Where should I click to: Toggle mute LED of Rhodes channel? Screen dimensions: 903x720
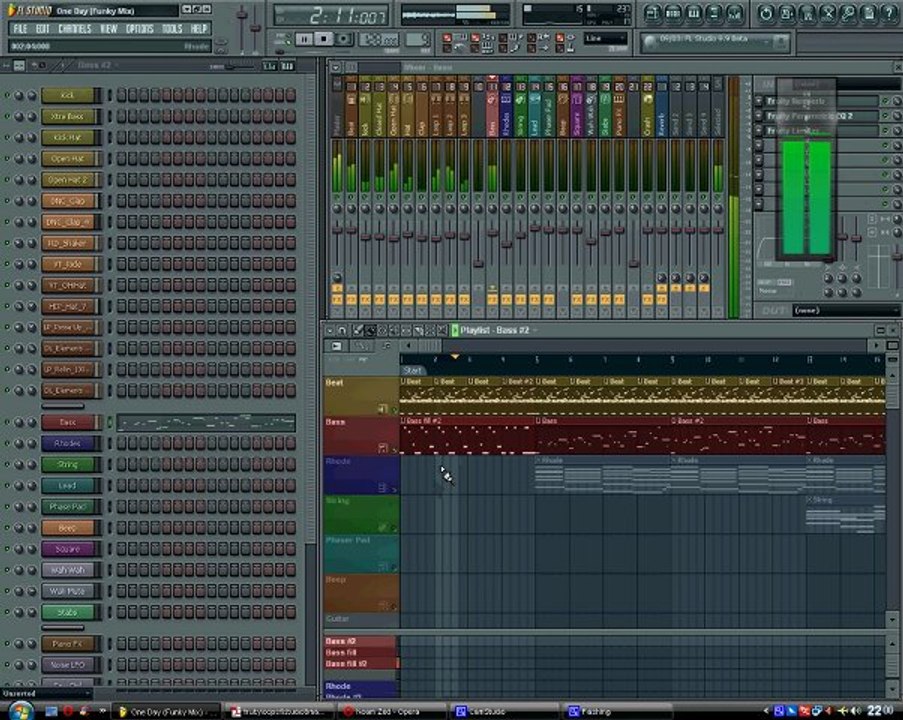pos(7,444)
